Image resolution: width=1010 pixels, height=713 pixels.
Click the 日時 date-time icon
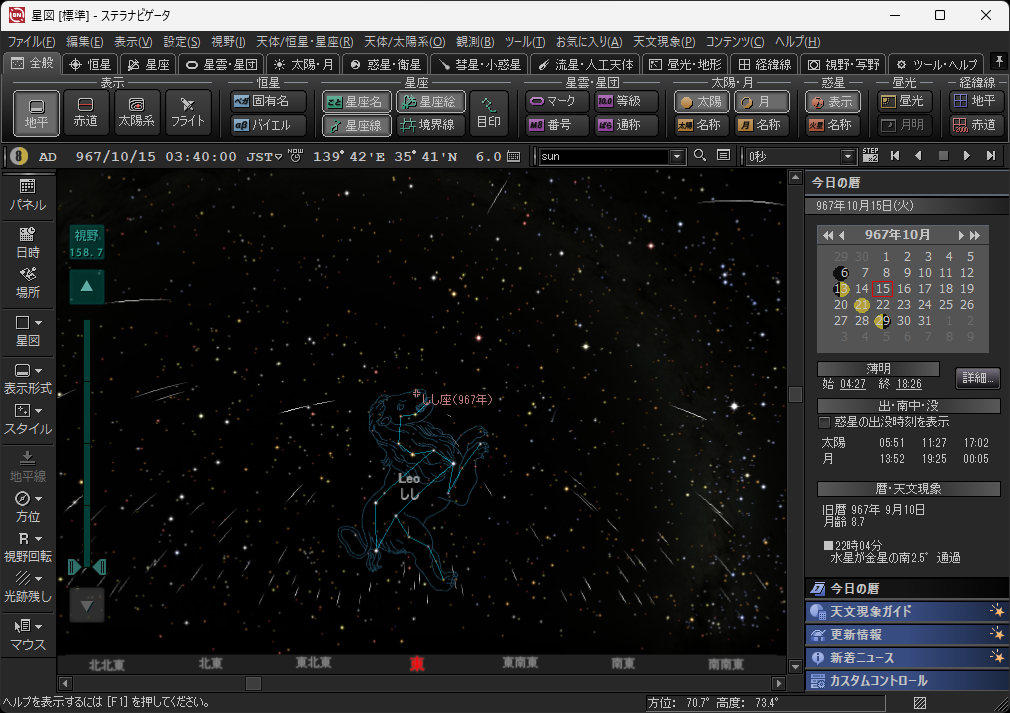pos(28,242)
